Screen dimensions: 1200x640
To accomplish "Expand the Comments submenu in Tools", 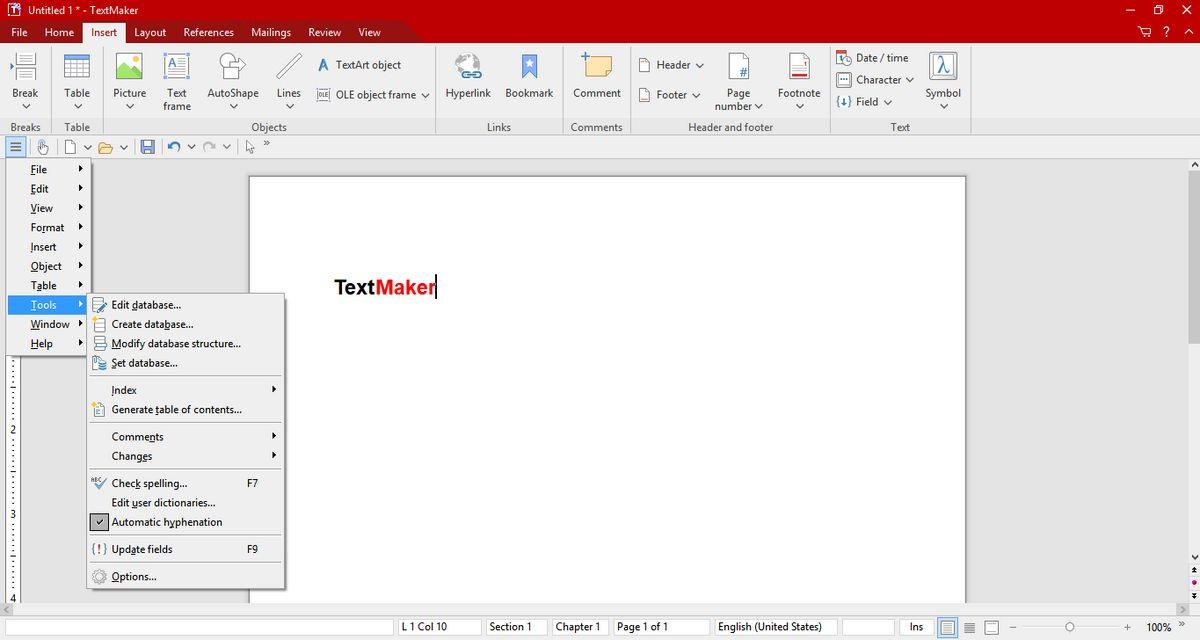I will (x=186, y=437).
